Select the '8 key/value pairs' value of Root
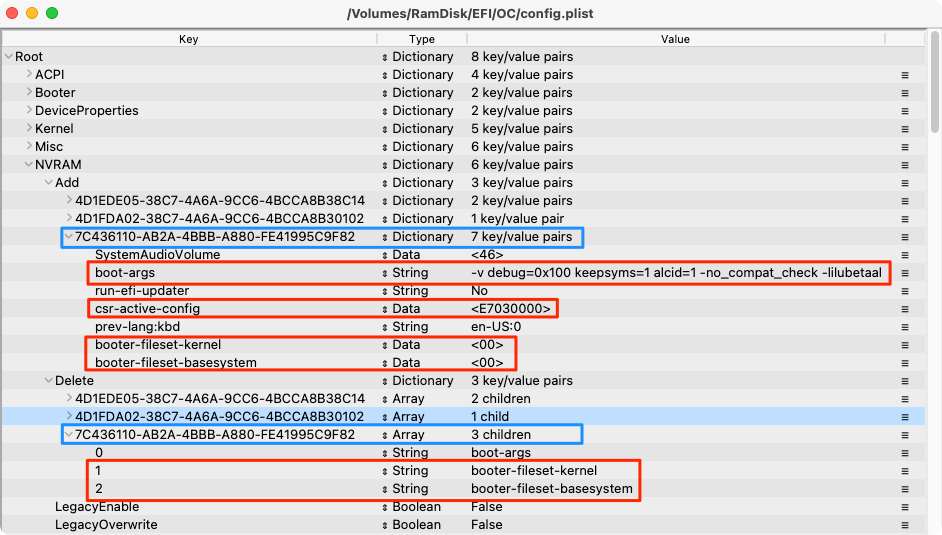The width and height of the screenshot is (942, 535). [522, 56]
